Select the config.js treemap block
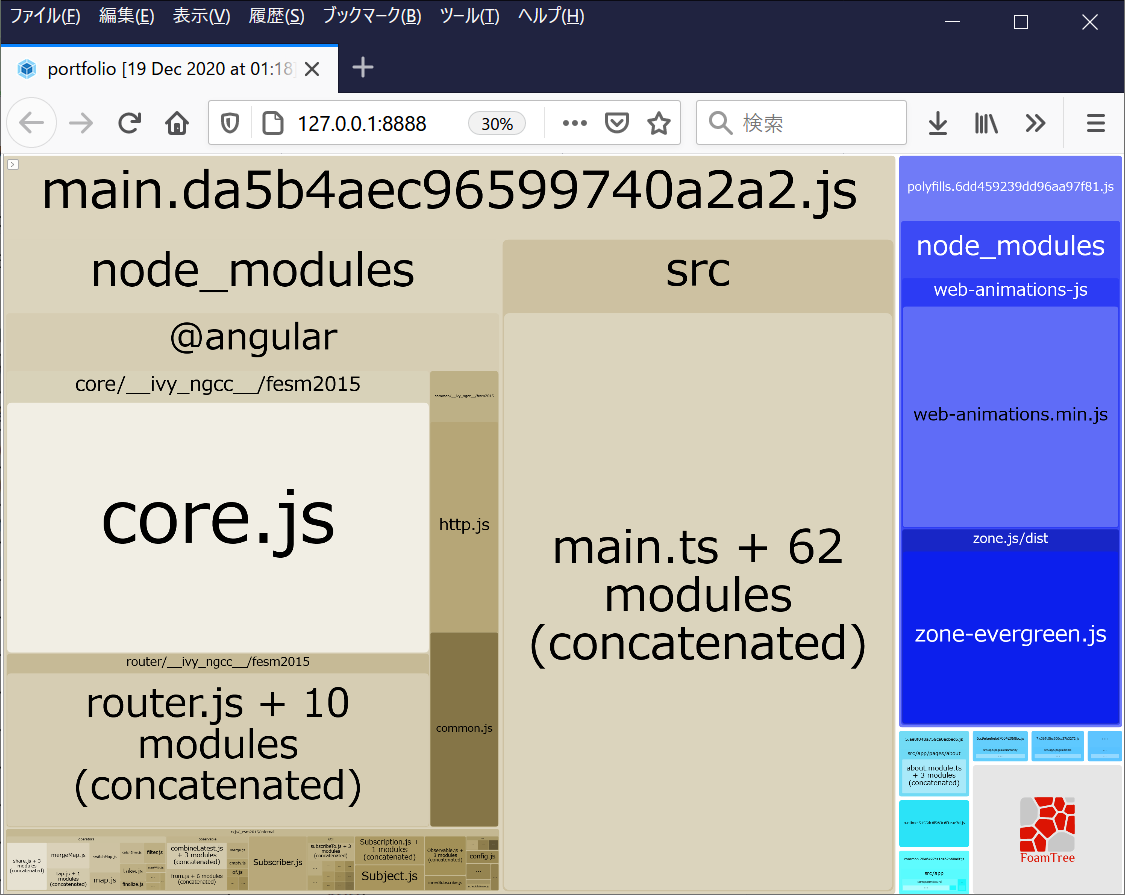This screenshot has height=895, width=1125. pos(482,856)
